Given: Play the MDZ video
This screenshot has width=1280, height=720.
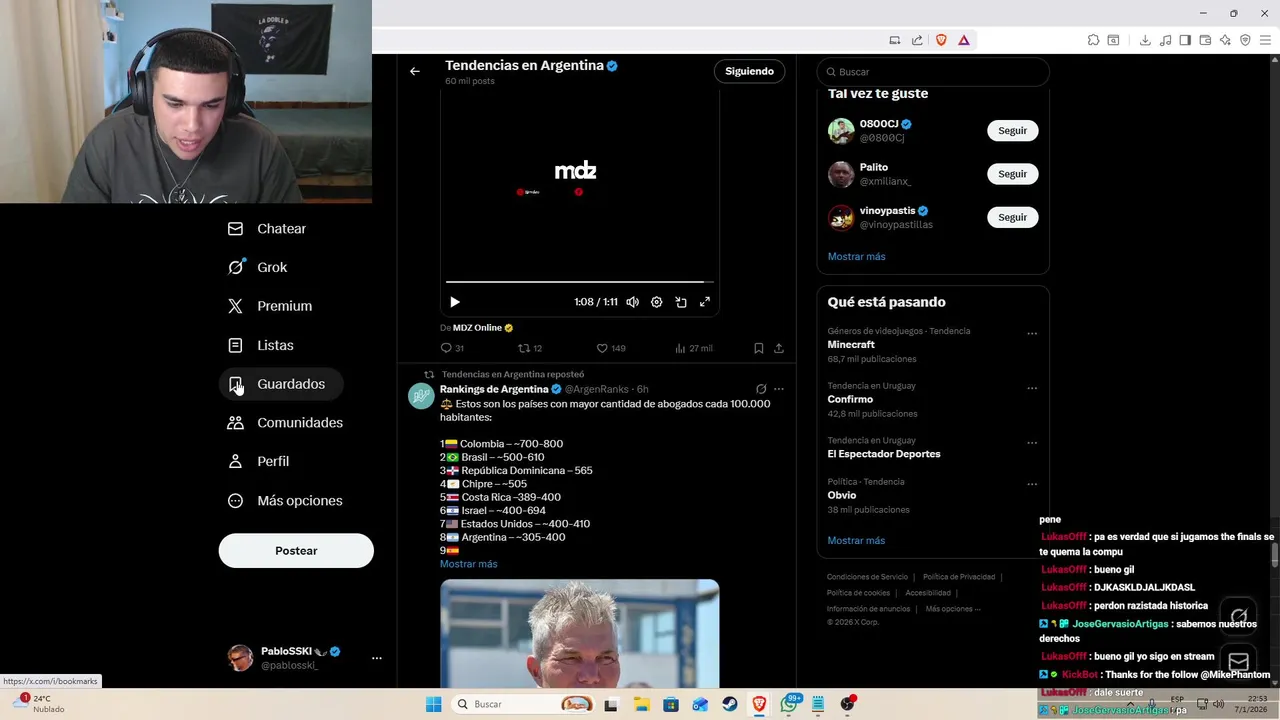Looking at the screenshot, I should pyautogui.click(x=455, y=302).
